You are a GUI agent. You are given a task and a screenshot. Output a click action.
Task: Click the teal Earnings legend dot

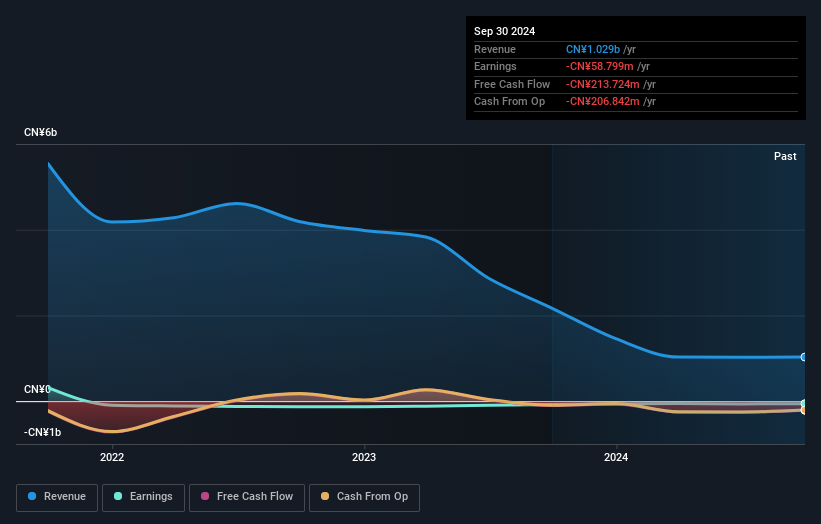[x=118, y=496]
